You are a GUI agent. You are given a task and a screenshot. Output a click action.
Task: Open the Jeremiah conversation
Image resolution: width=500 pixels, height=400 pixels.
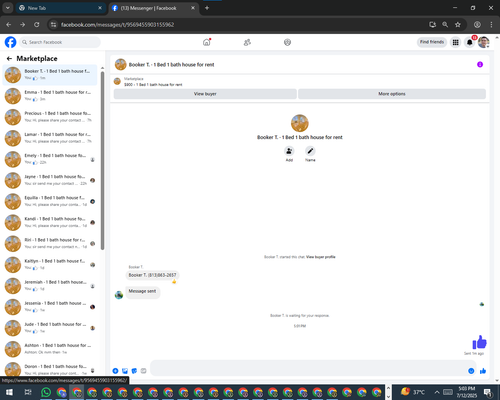(x=50, y=286)
